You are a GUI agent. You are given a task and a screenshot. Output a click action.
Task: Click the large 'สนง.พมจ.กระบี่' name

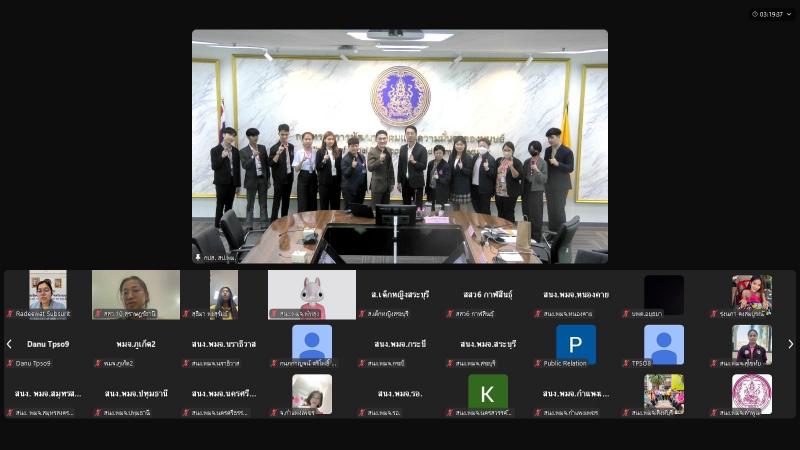400,344
